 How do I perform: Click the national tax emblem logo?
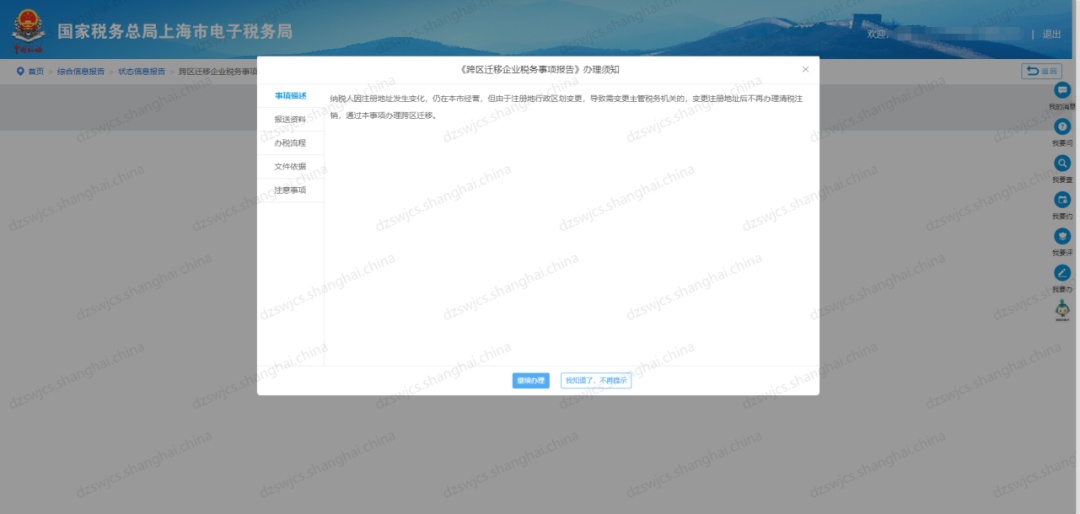(x=28, y=30)
